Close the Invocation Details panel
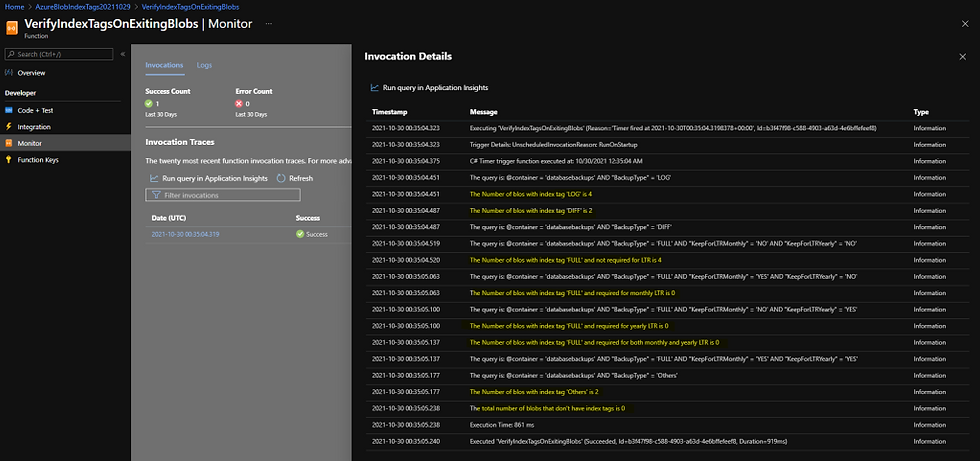980x461 pixels. pos(962,57)
